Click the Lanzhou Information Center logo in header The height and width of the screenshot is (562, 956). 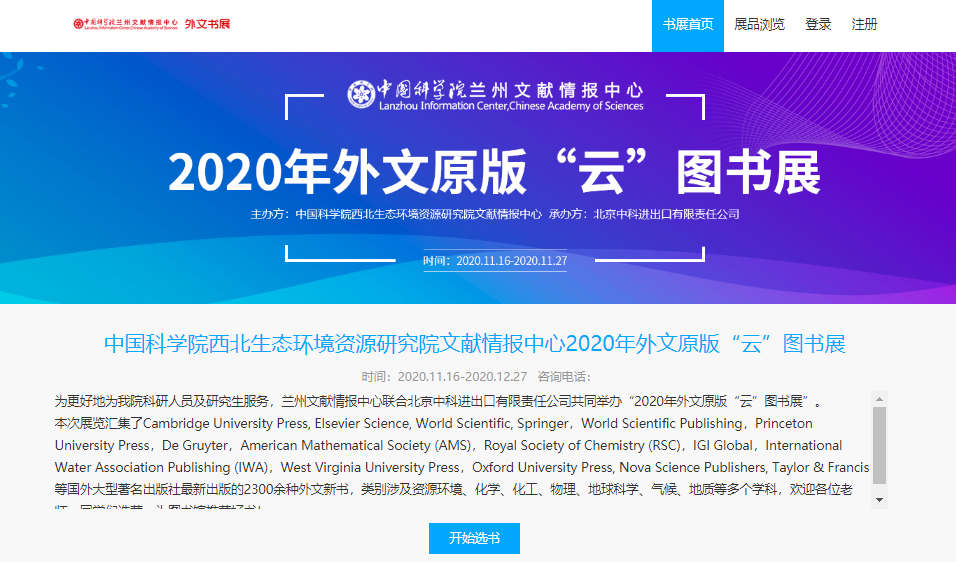126,24
